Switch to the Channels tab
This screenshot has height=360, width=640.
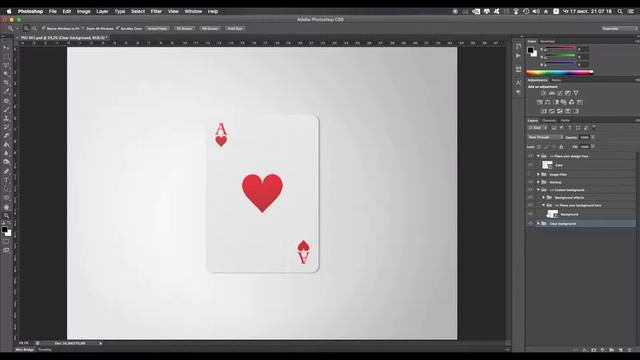click(549, 120)
